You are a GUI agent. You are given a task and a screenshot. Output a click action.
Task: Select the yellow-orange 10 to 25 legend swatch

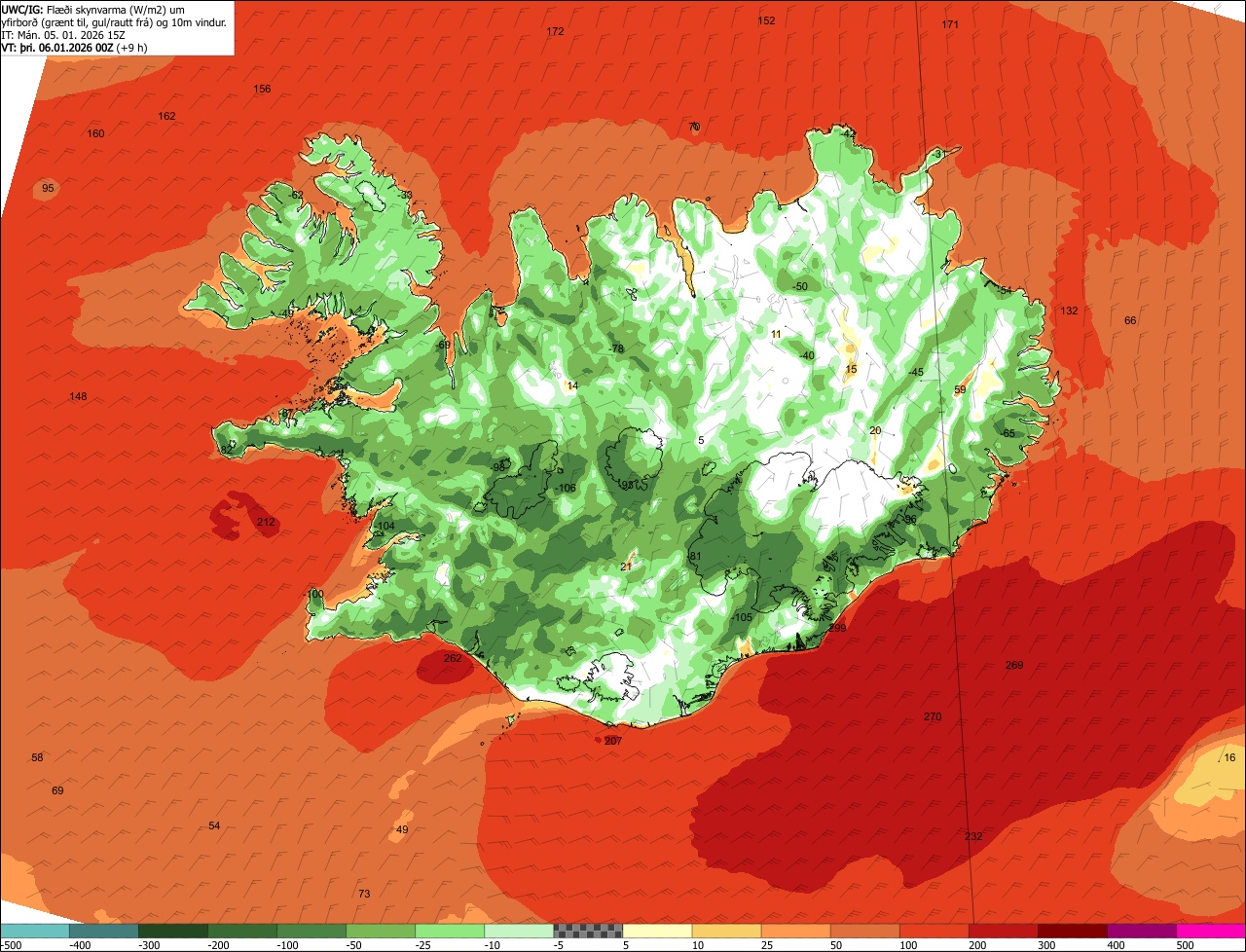pos(726,931)
